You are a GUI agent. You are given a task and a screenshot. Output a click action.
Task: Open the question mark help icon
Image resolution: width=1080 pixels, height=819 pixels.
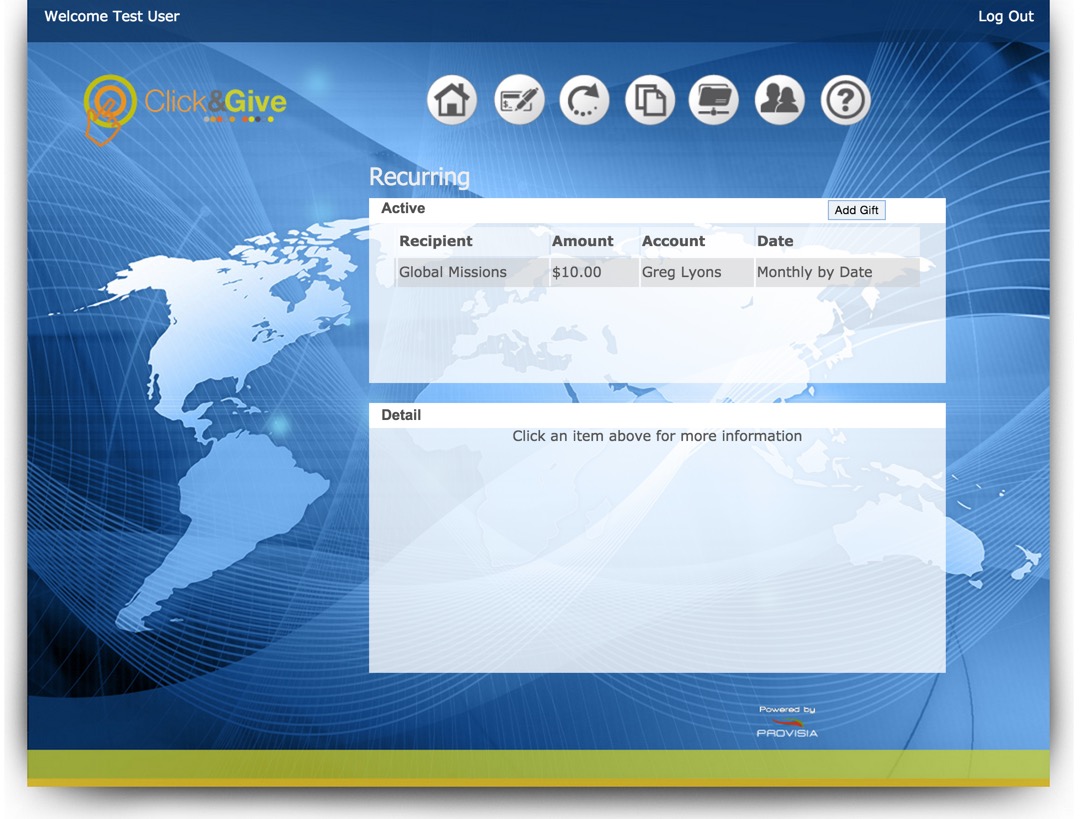click(x=845, y=100)
